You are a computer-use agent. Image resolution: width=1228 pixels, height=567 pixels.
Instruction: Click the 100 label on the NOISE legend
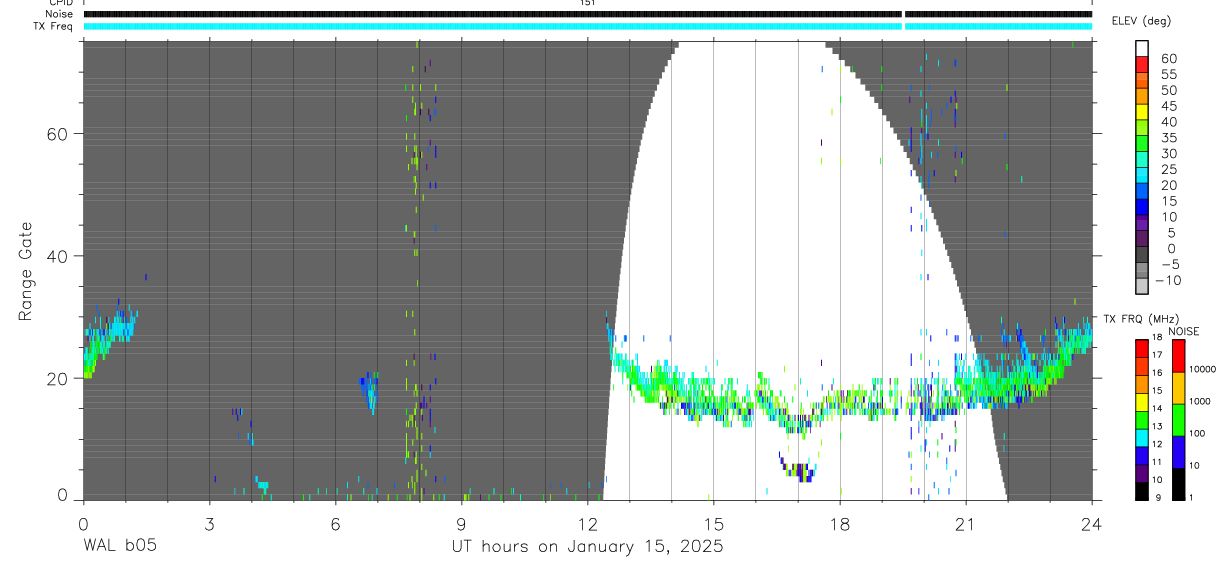1198,434
